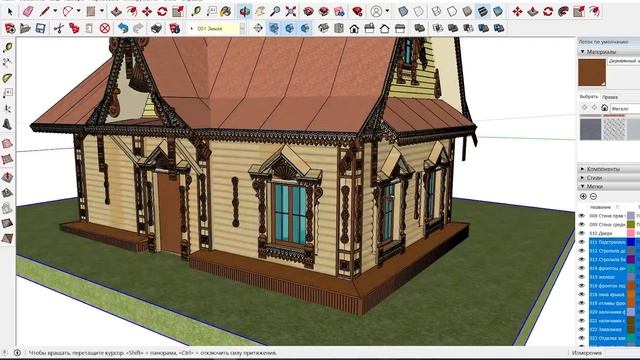Undo the last action
This screenshot has height=360, width=640.
pyautogui.click(x=123, y=28)
